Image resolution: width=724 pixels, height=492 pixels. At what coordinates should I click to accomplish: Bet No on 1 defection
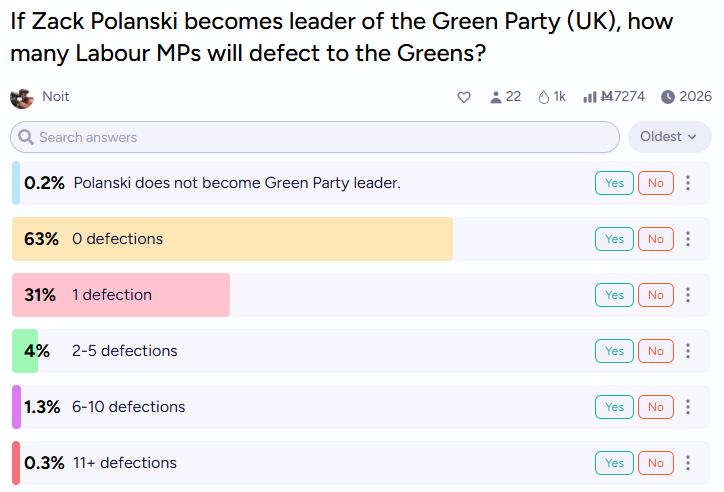[655, 295]
